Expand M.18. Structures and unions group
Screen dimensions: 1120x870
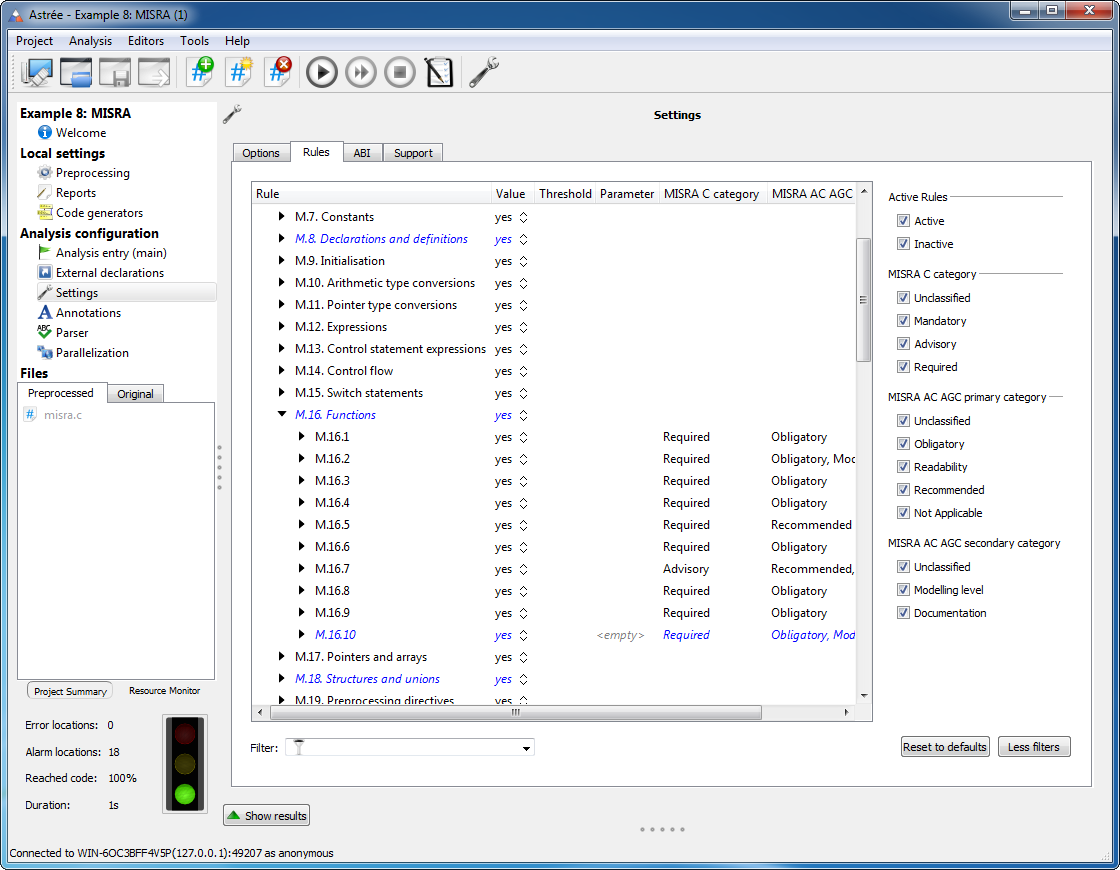[281, 679]
